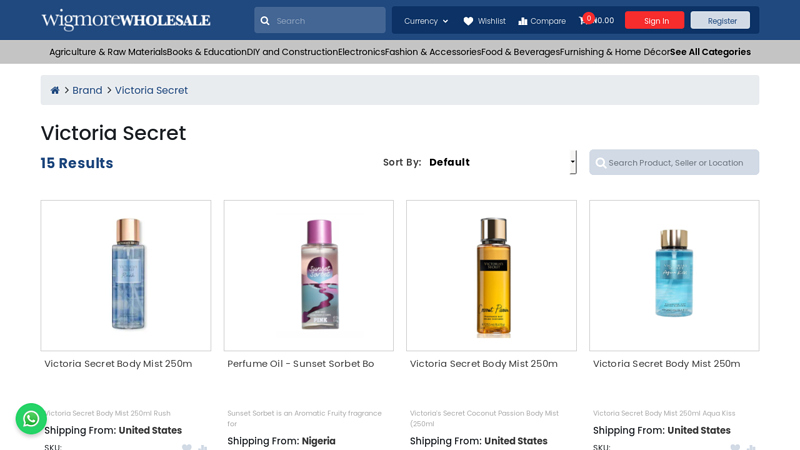Click 'Victoria Secret Body Mist 250ml Aqua Kiss' description
Screen dimensions: 800x450
click(664, 413)
